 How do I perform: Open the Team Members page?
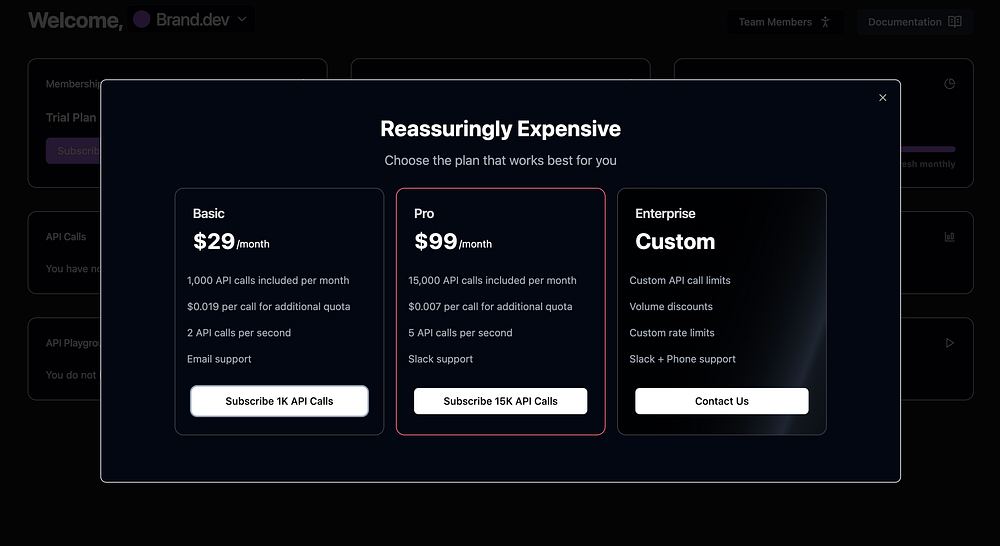[x=775, y=22]
